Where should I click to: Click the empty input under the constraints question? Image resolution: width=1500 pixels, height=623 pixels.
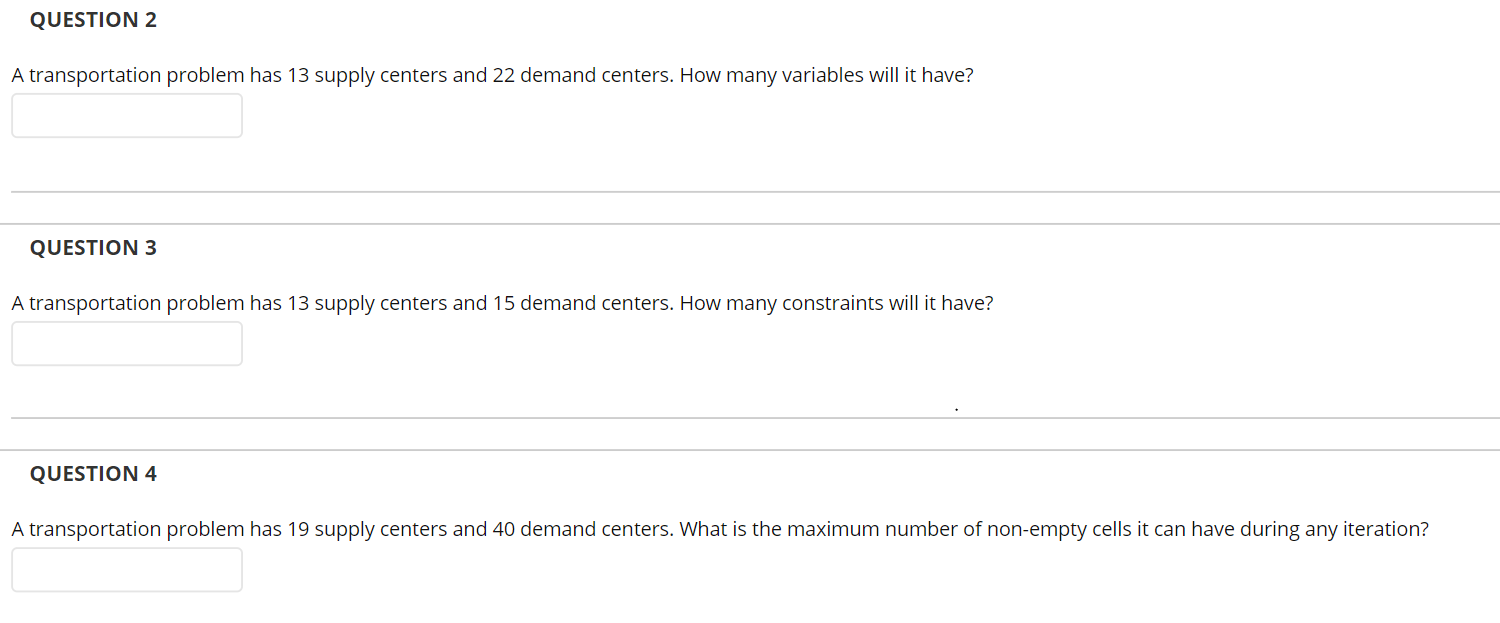click(127, 343)
